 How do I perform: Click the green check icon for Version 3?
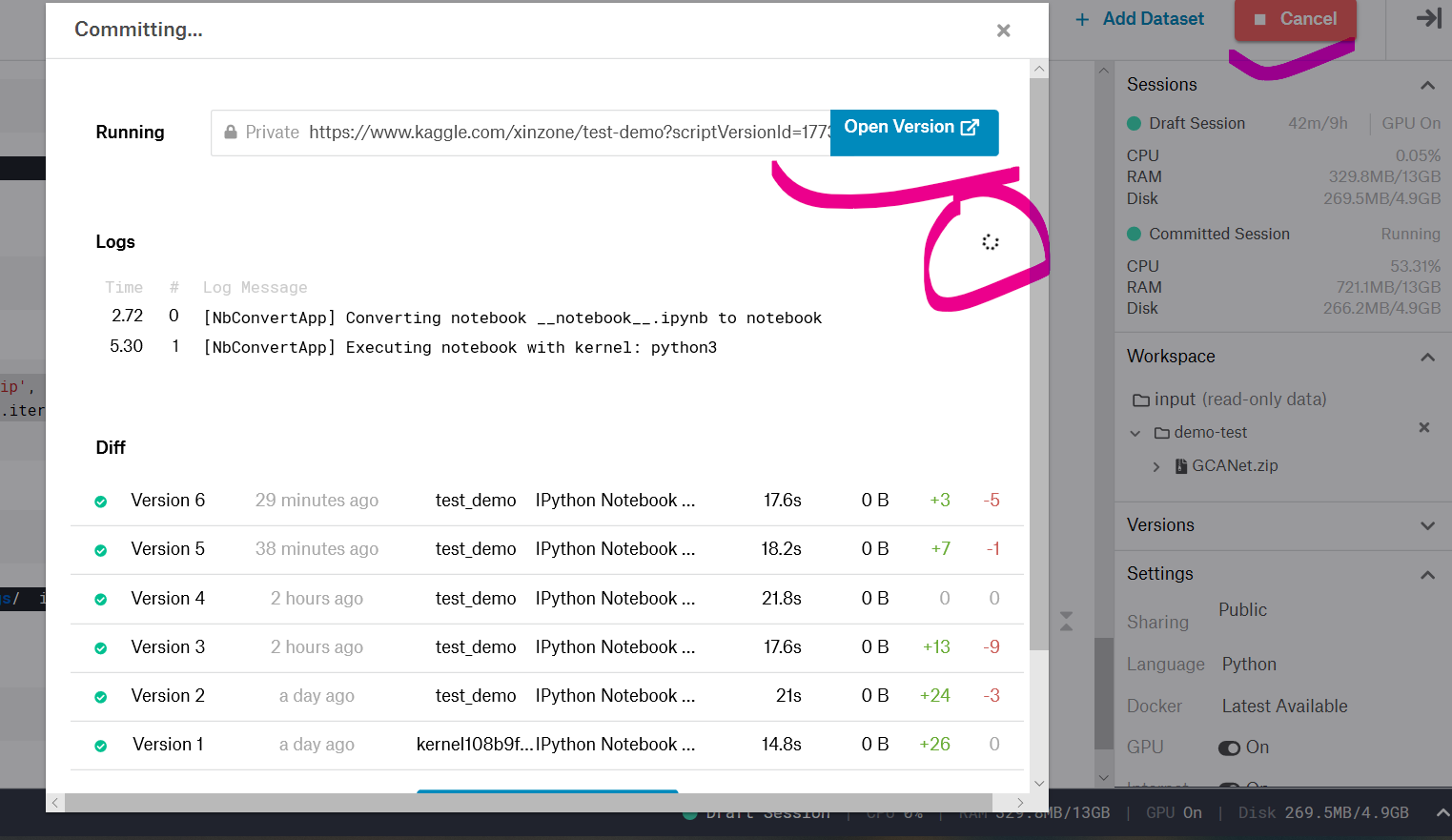(x=100, y=648)
